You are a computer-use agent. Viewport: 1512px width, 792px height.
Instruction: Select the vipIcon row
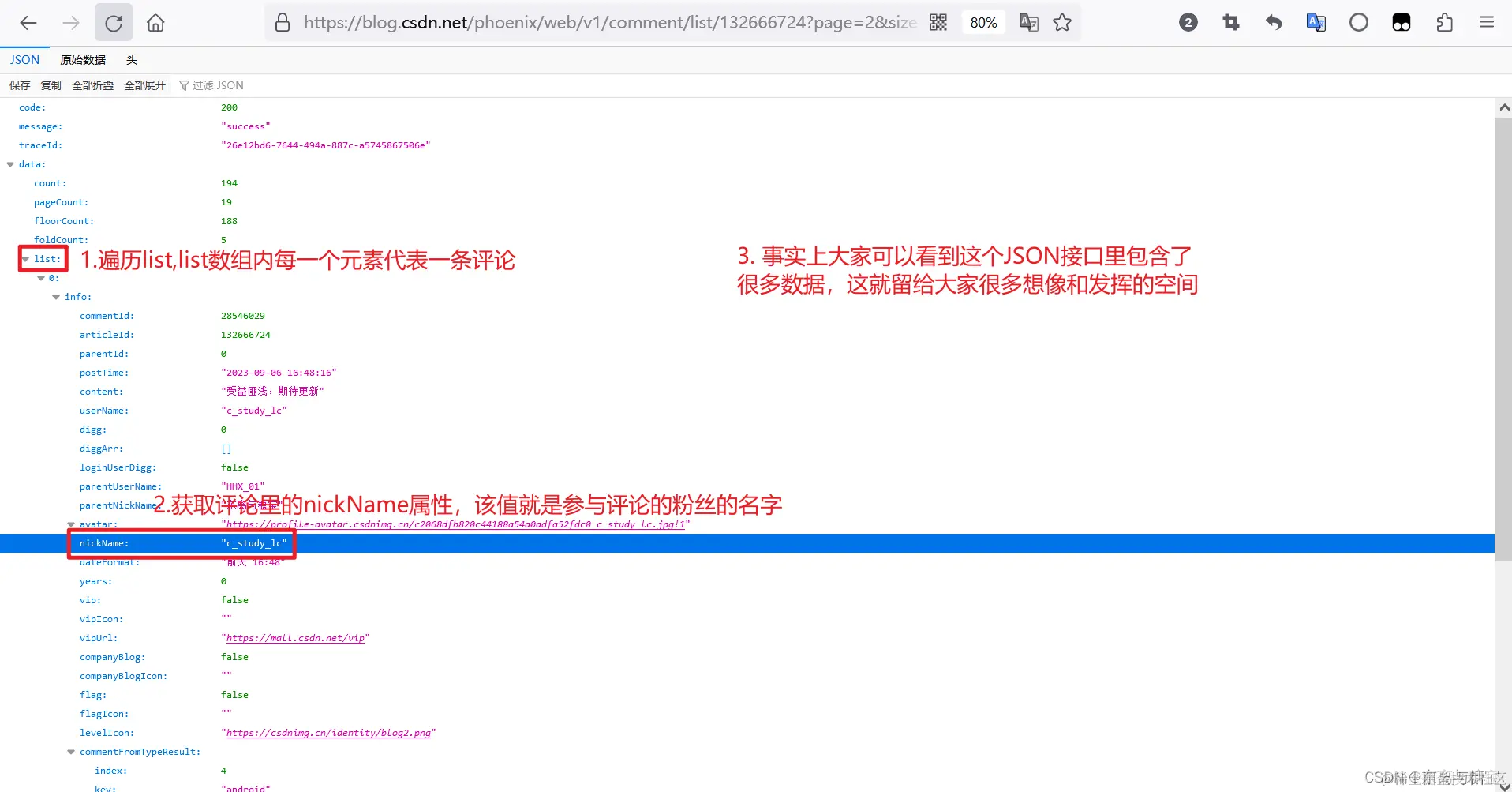[747, 619]
